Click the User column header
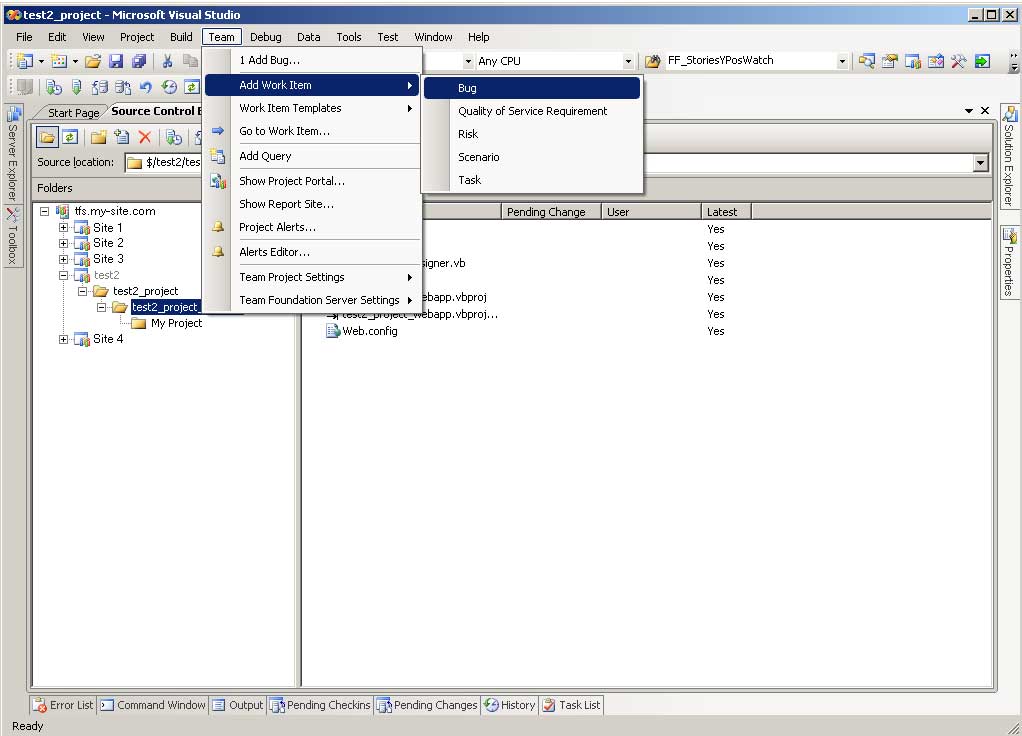This screenshot has height=736, width=1022. 651,212
